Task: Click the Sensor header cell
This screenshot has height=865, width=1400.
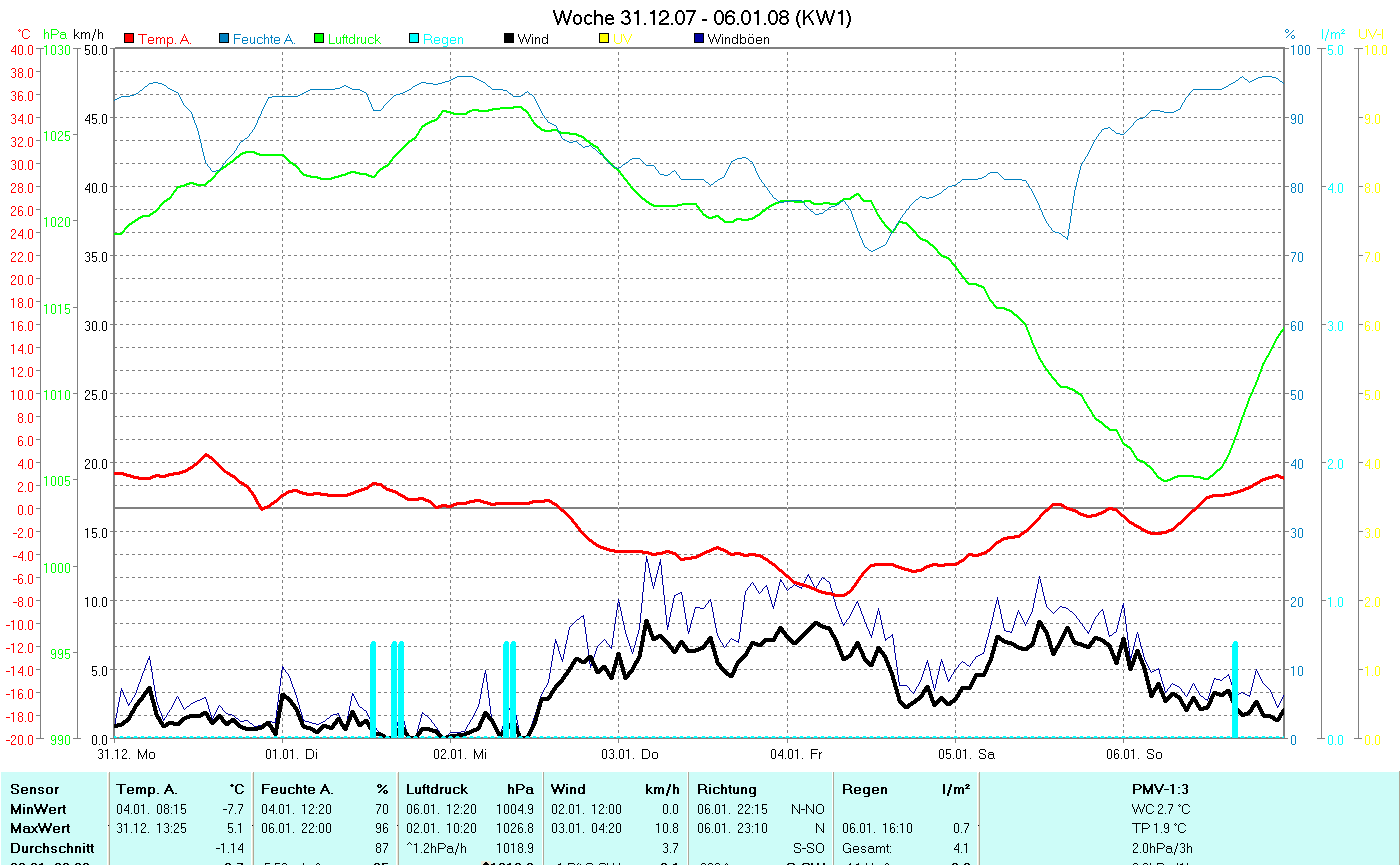Action: tap(34, 789)
